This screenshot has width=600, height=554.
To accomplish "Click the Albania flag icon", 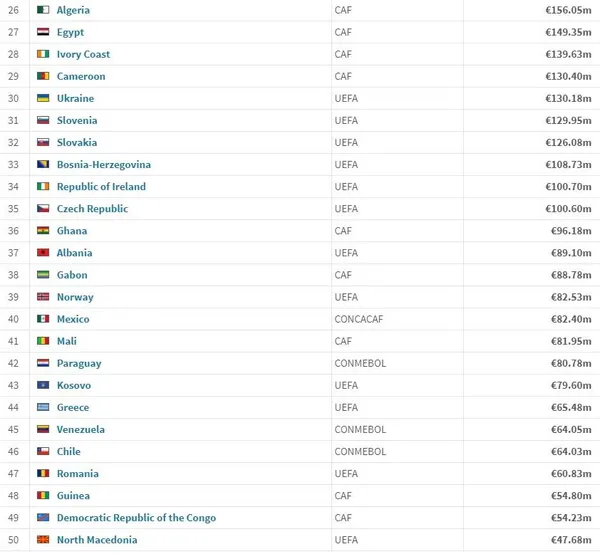I will 43,253.
